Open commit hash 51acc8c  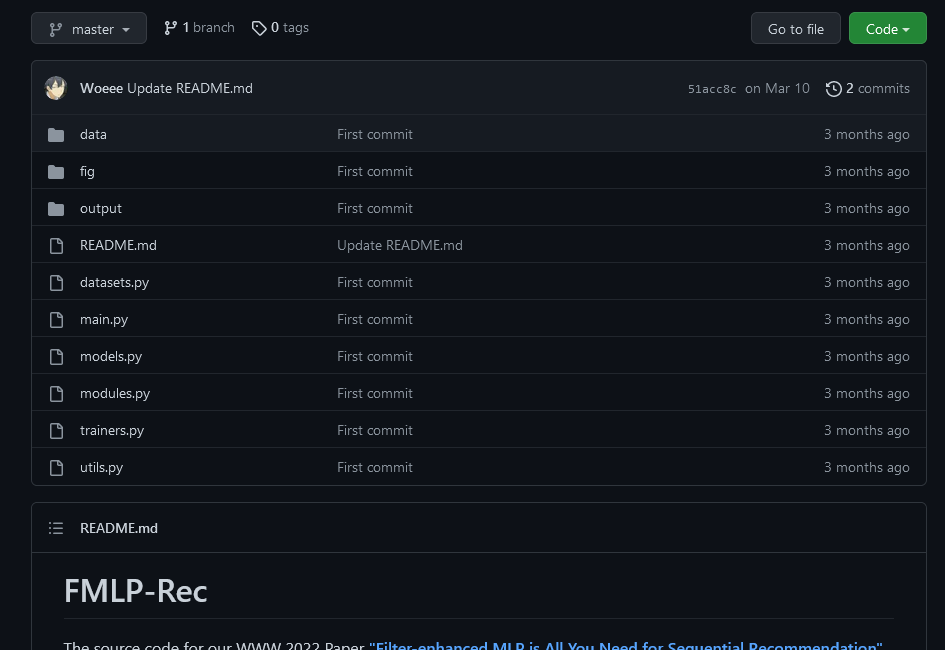point(712,89)
